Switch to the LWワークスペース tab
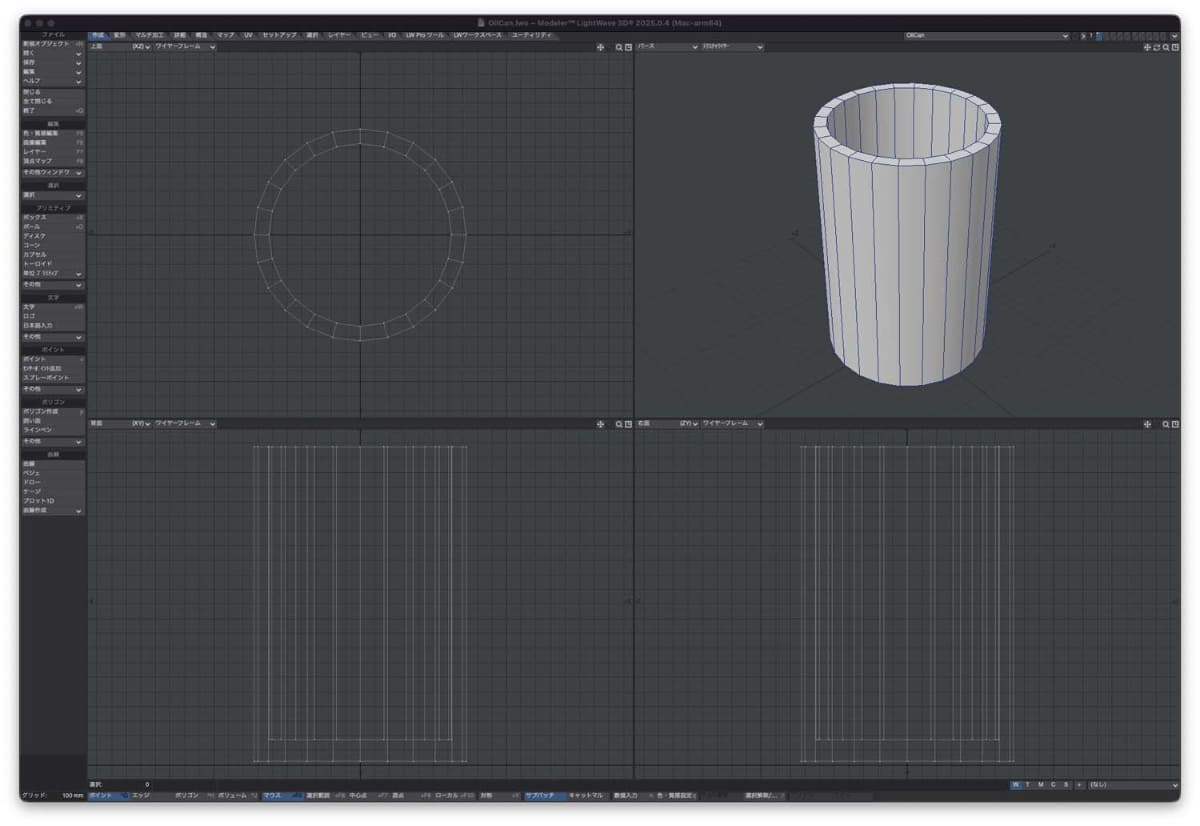Image resolution: width=1200 pixels, height=826 pixels. pos(478,35)
